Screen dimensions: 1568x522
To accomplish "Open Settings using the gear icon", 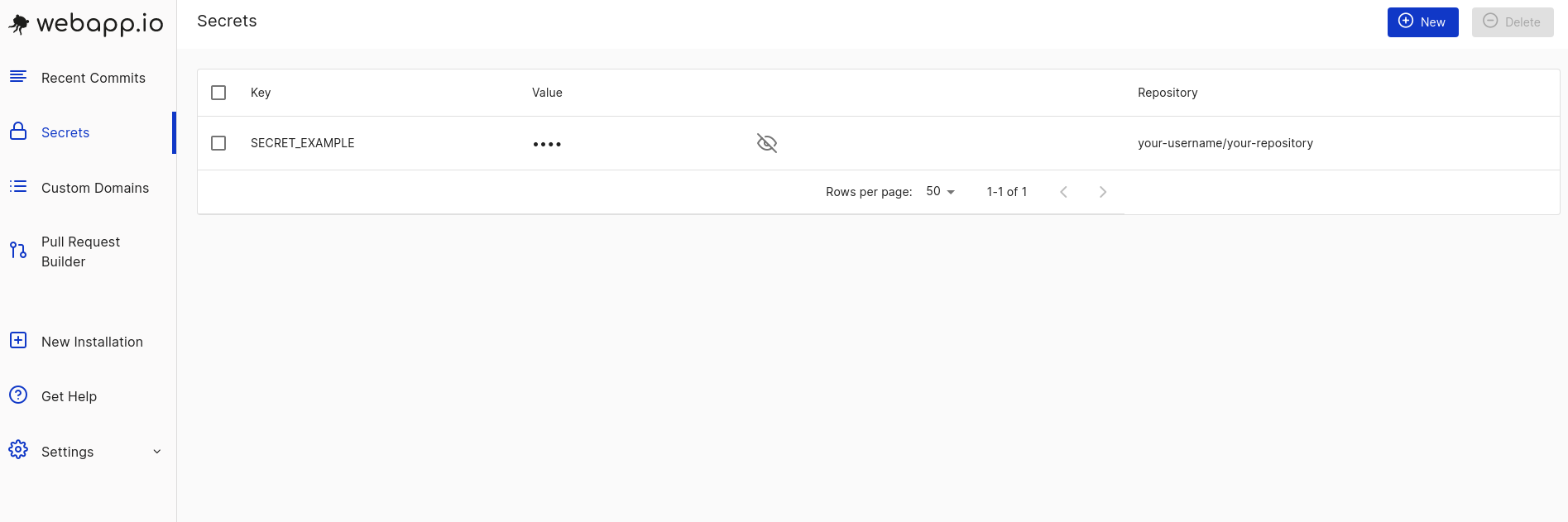I will [17, 450].
